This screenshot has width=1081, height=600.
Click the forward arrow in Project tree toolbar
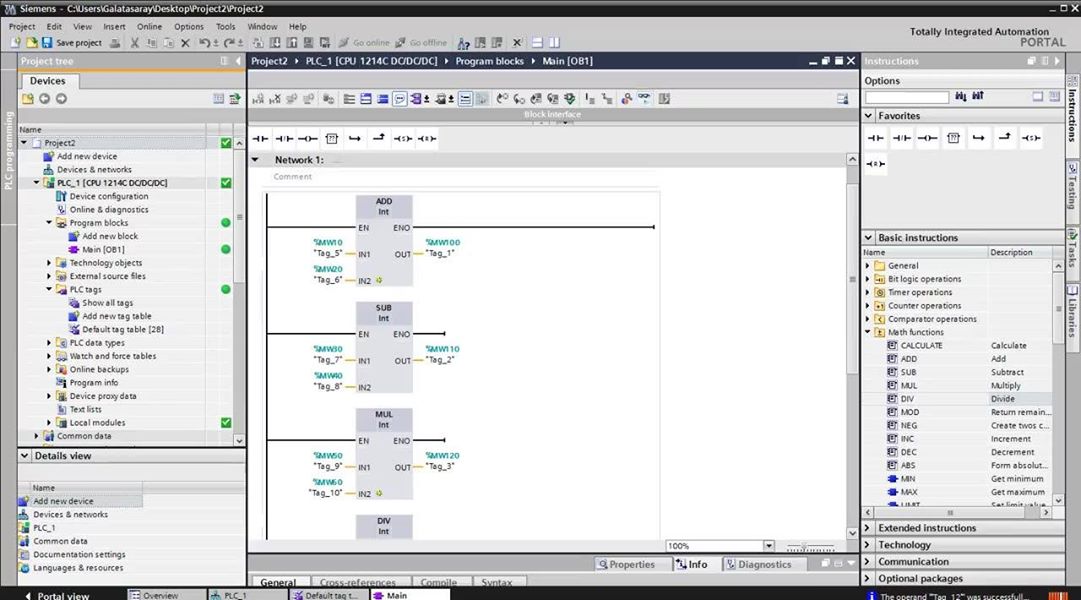click(x=61, y=99)
